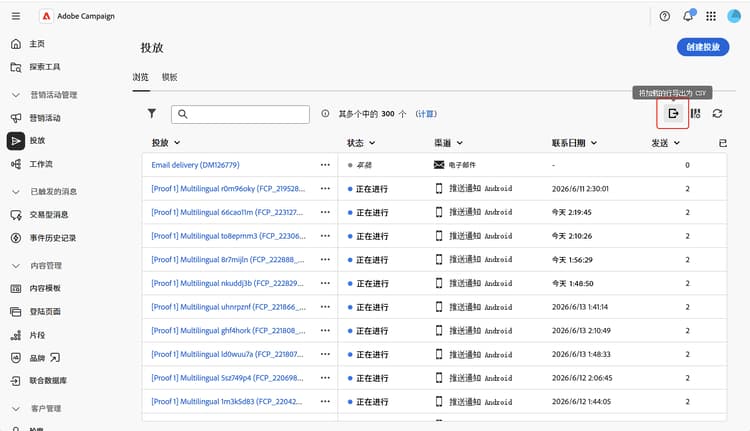Open Multilingual uhnrpznf delivery link
The image size is (750, 431).
tap(228, 307)
